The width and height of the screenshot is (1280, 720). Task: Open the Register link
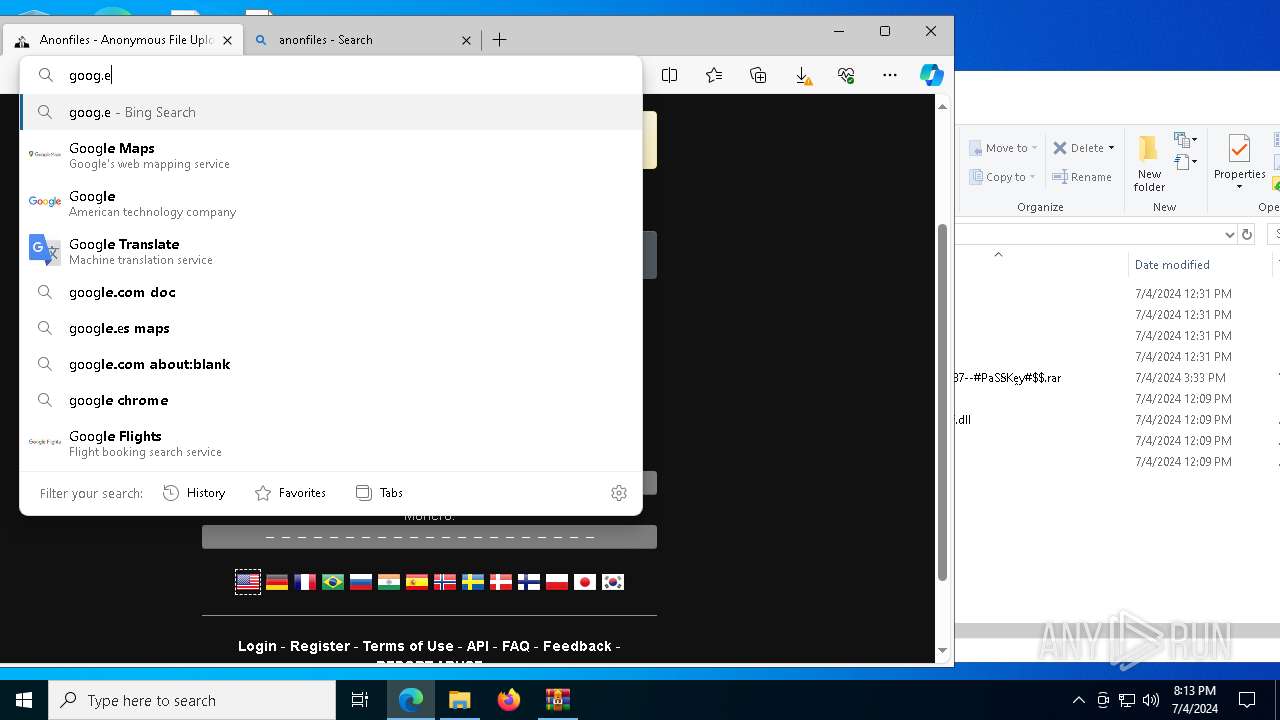pos(320,646)
